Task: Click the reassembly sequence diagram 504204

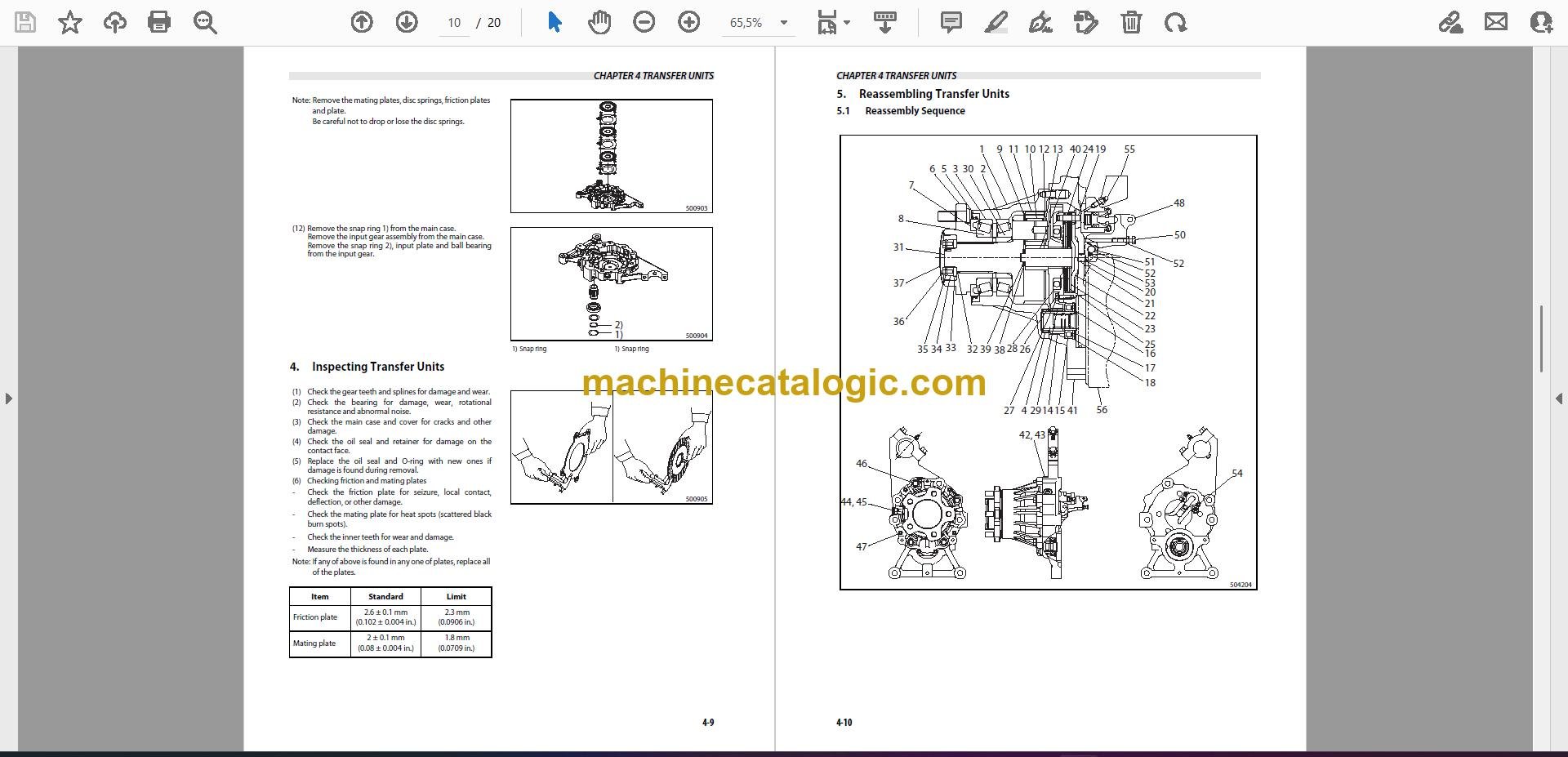Action: tap(1049, 363)
